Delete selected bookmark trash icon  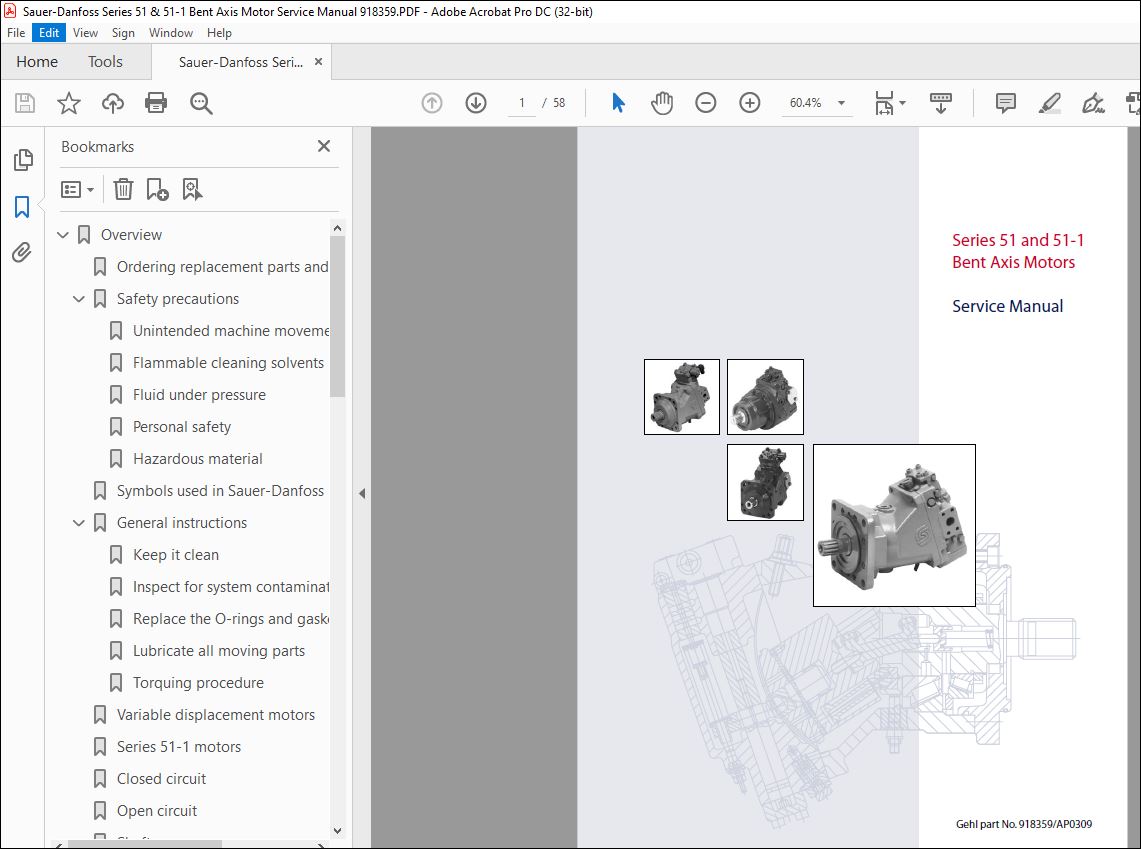coord(123,189)
